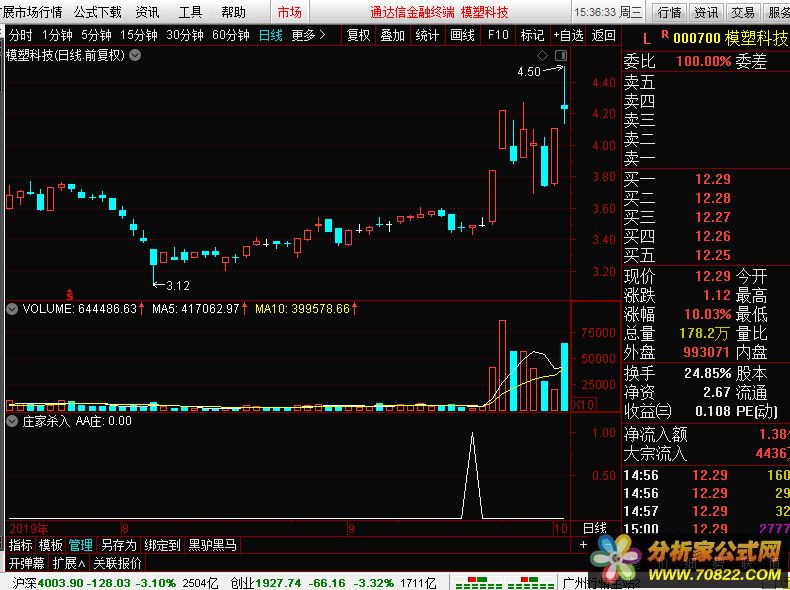Click the 扩展 expander tab

(69, 563)
